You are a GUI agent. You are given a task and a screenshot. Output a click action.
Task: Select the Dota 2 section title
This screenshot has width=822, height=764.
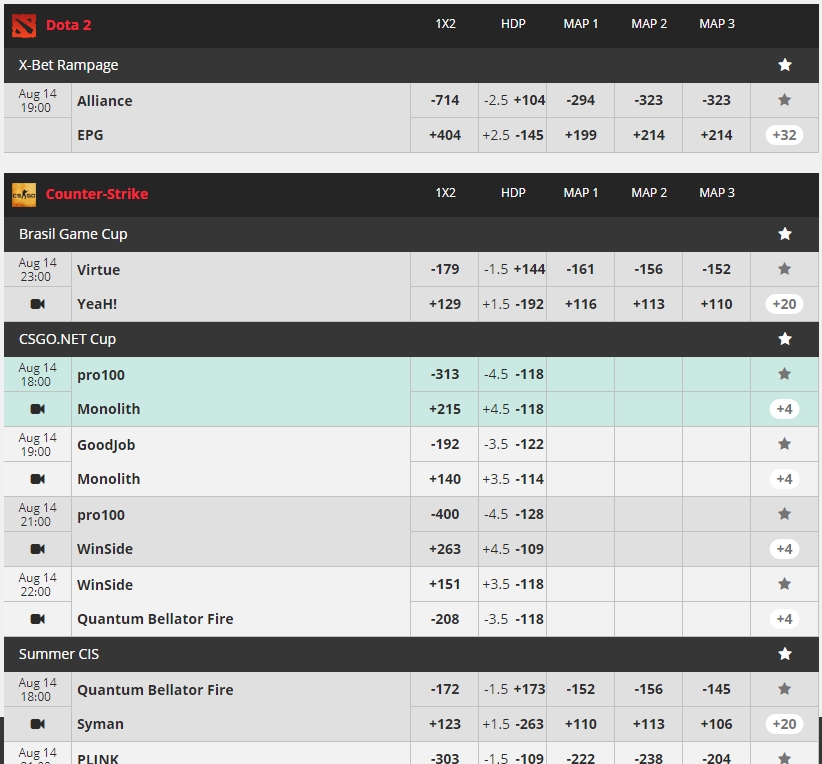coord(69,25)
